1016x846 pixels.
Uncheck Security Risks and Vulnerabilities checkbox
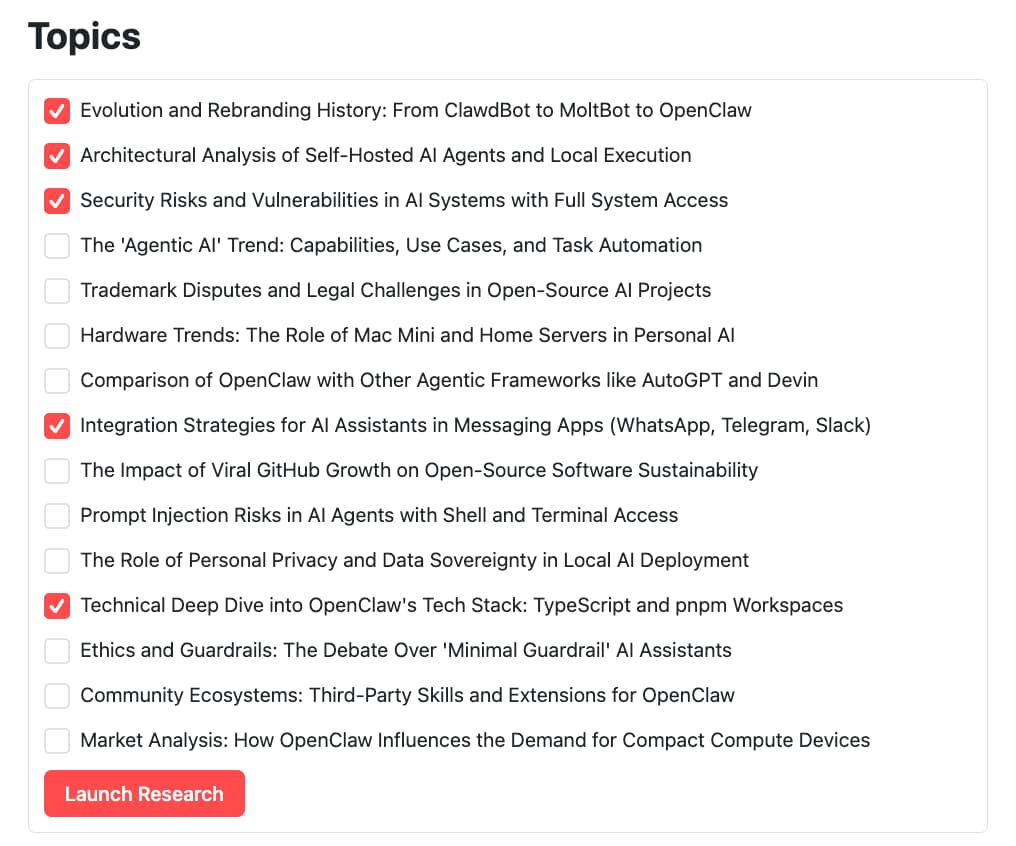(x=57, y=200)
